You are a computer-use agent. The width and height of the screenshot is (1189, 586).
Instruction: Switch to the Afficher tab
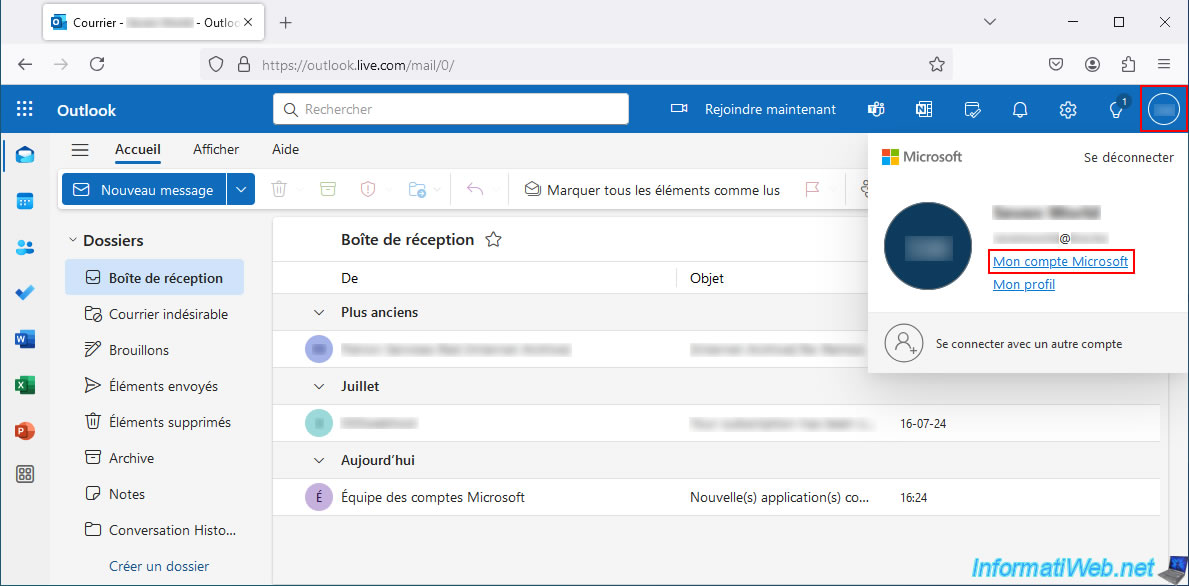pos(216,149)
